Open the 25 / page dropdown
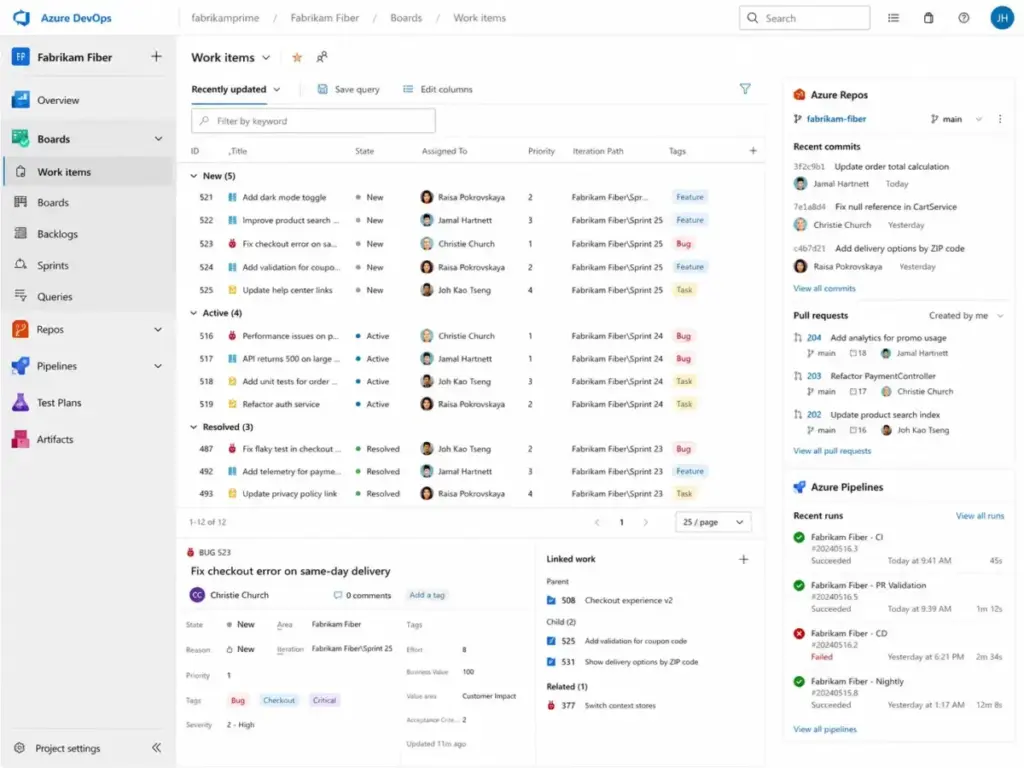1024x768 pixels. (713, 522)
